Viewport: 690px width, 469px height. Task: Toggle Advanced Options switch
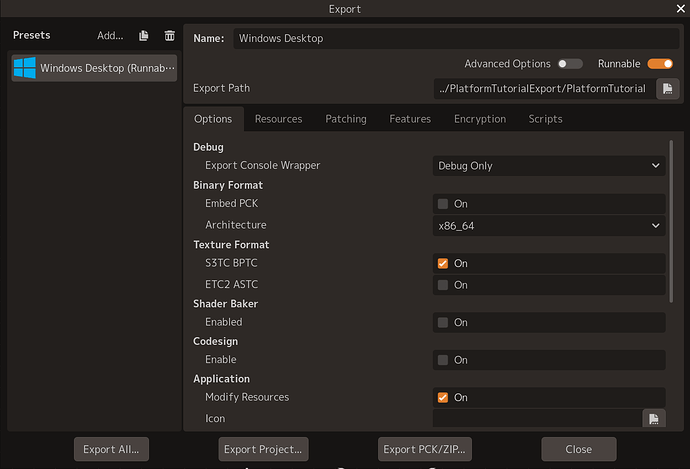(x=570, y=64)
